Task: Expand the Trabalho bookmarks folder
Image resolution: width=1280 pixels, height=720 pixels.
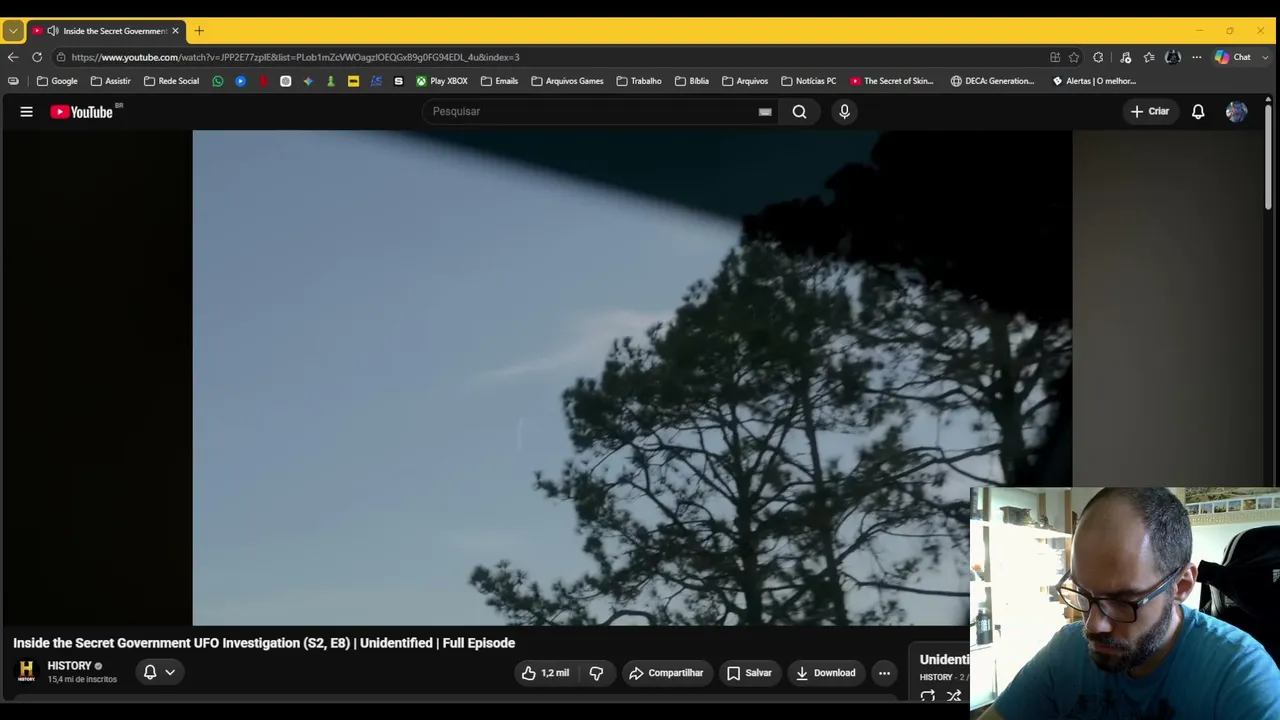Action: click(639, 81)
